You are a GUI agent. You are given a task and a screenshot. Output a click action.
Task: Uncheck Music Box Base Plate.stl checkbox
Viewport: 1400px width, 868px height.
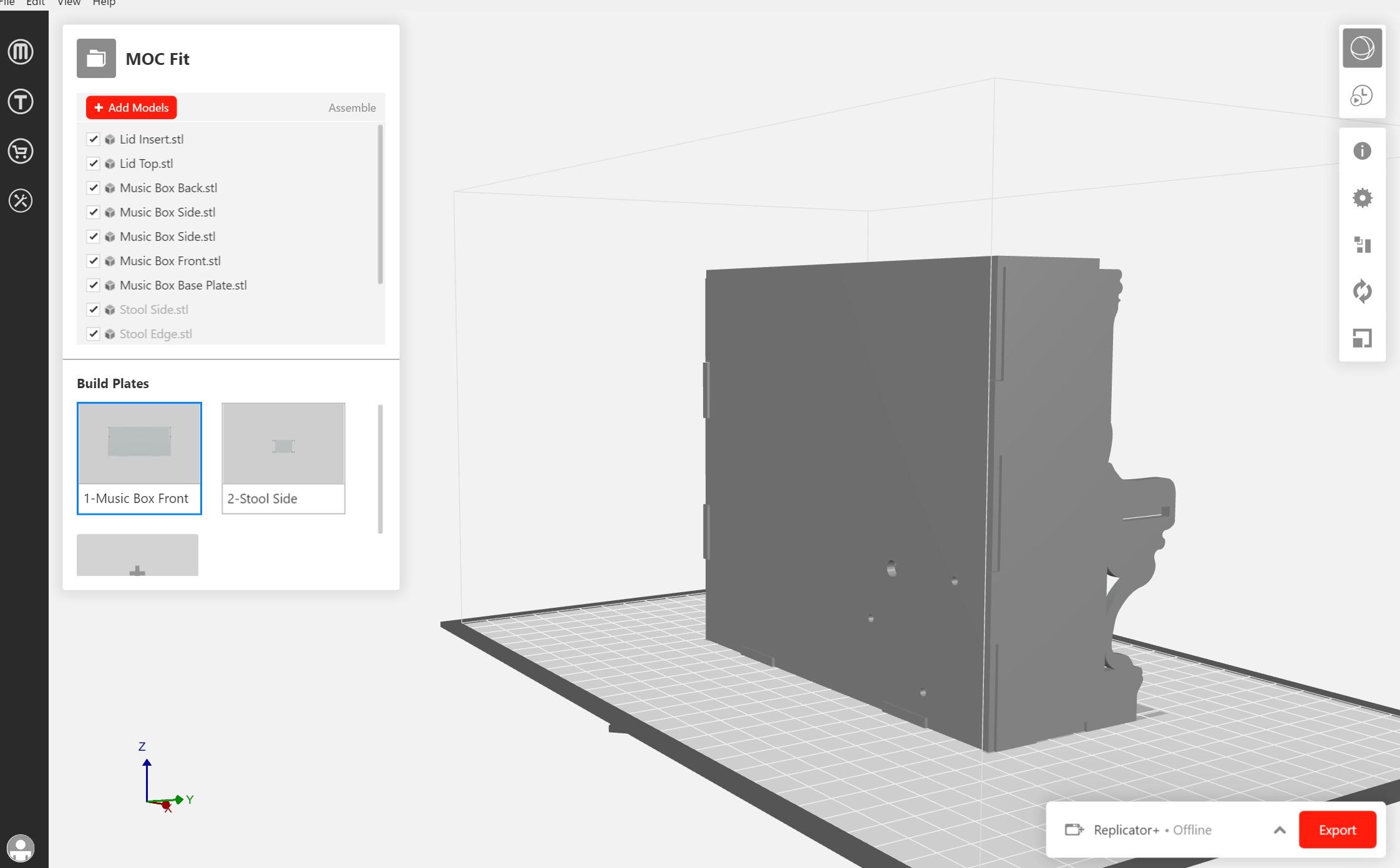pyautogui.click(x=93, y=285)
